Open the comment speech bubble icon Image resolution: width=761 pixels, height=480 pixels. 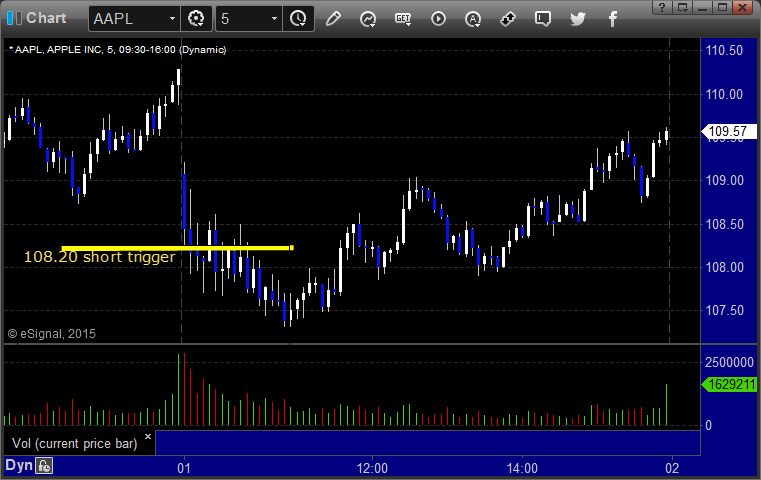click(543, 19)
